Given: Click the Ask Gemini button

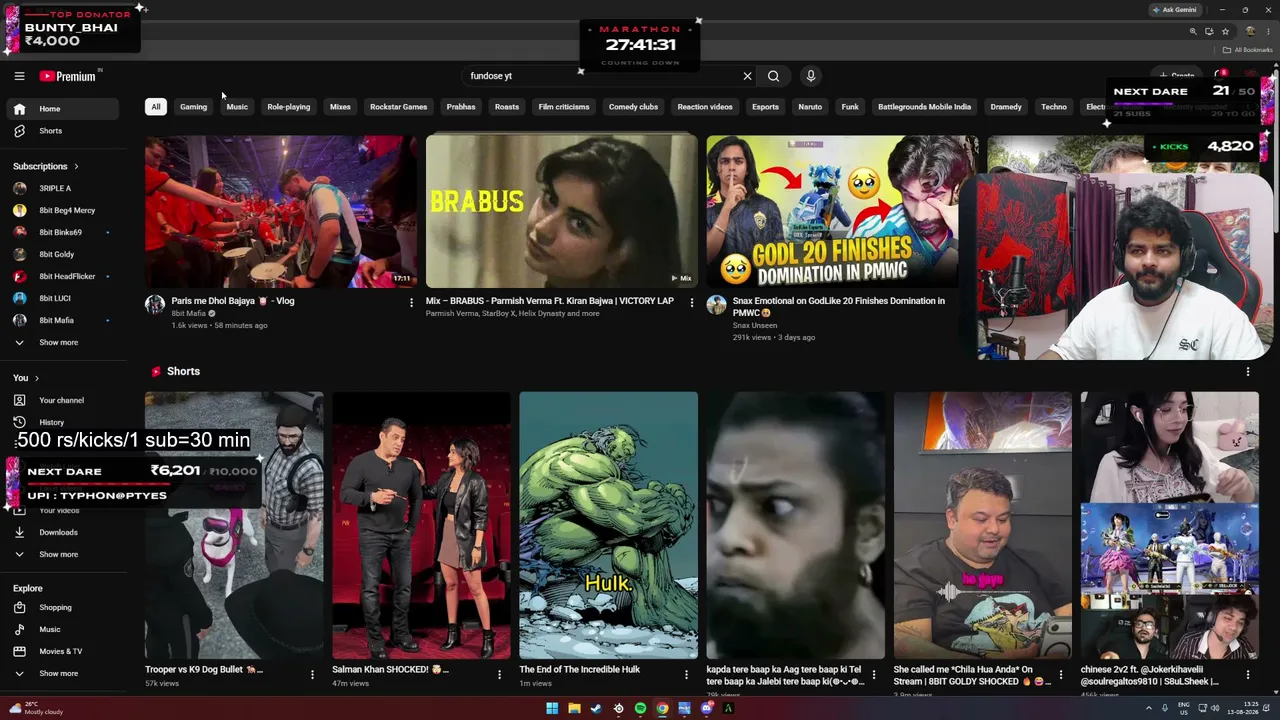Looking at the screenshot, I should click(1175, 10).
